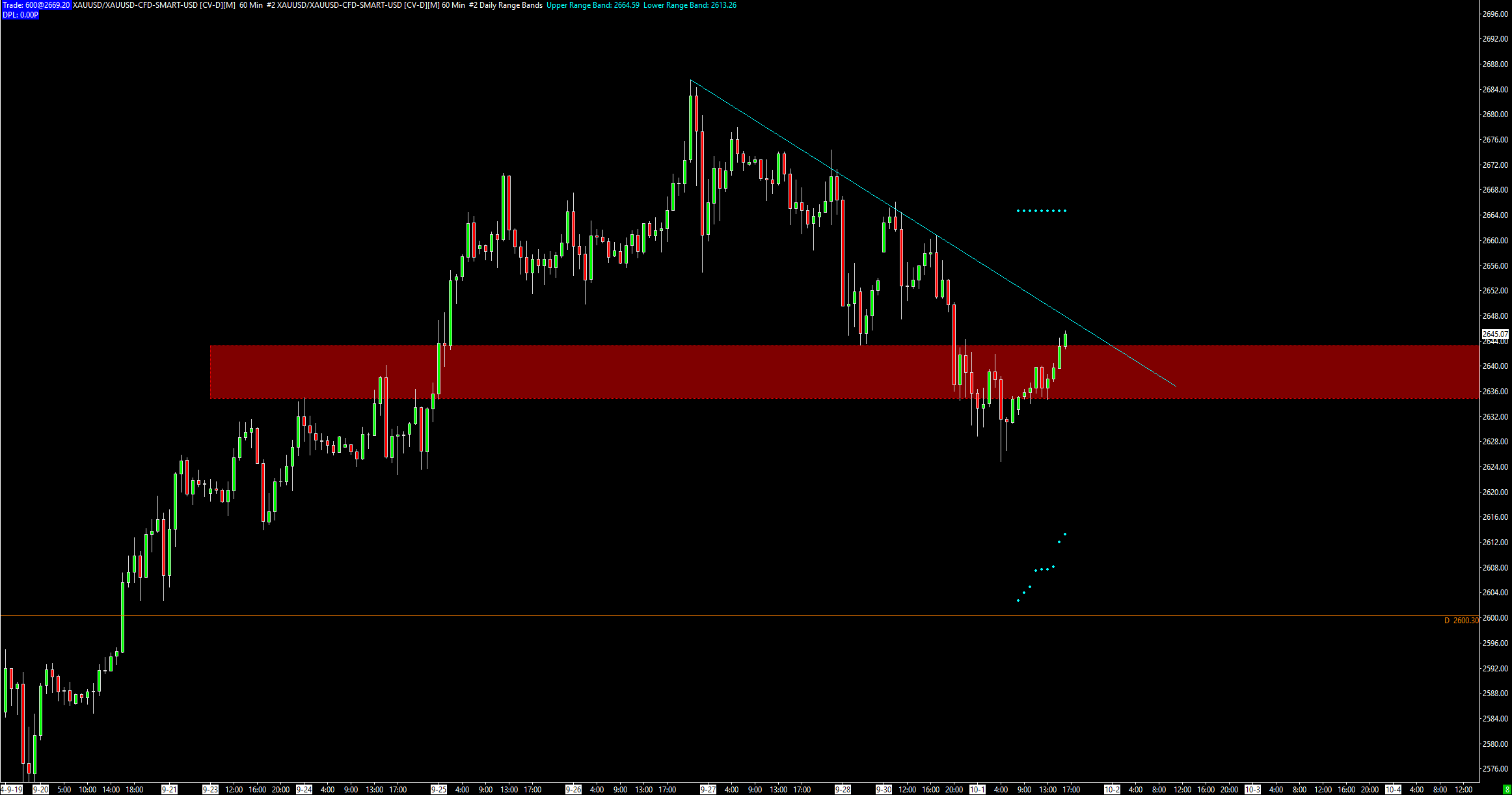Screen dimensions: 1512x795
Task: Click the D 2600.30 orange line label
Action: [x=1461, y=621]
